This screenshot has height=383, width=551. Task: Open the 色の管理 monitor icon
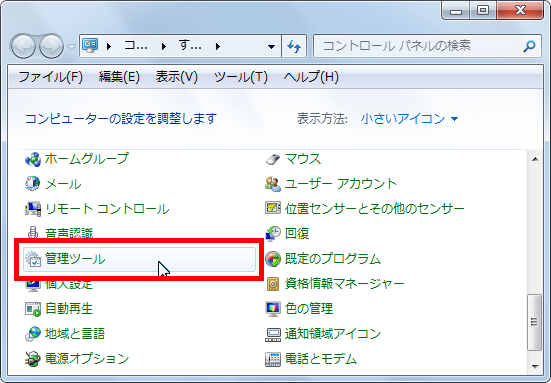click(x=273, y=309)
